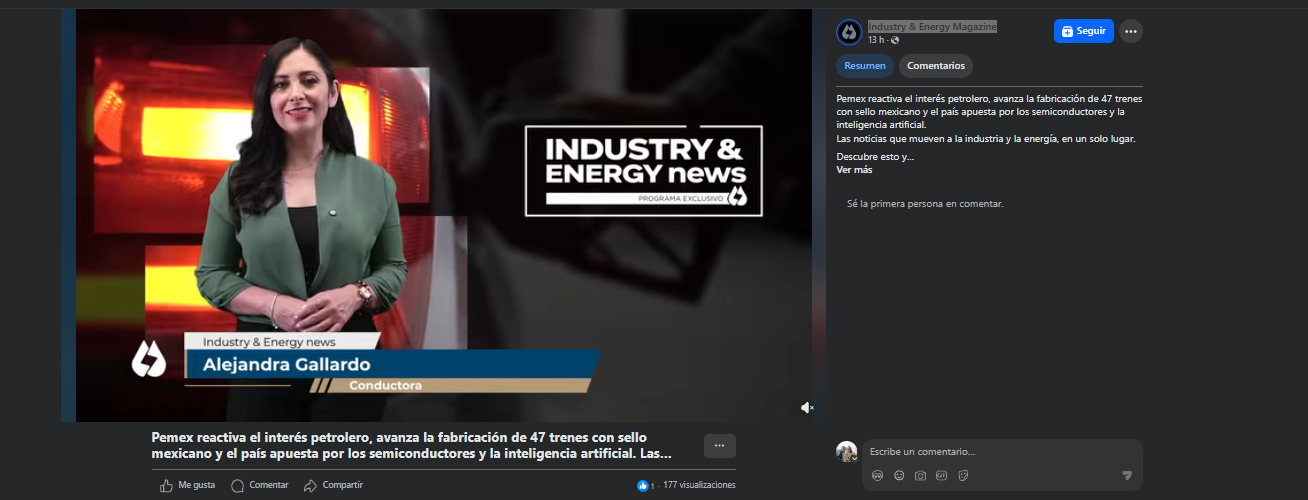Click the Descubre esto y... description line

[x=875, y=157]
